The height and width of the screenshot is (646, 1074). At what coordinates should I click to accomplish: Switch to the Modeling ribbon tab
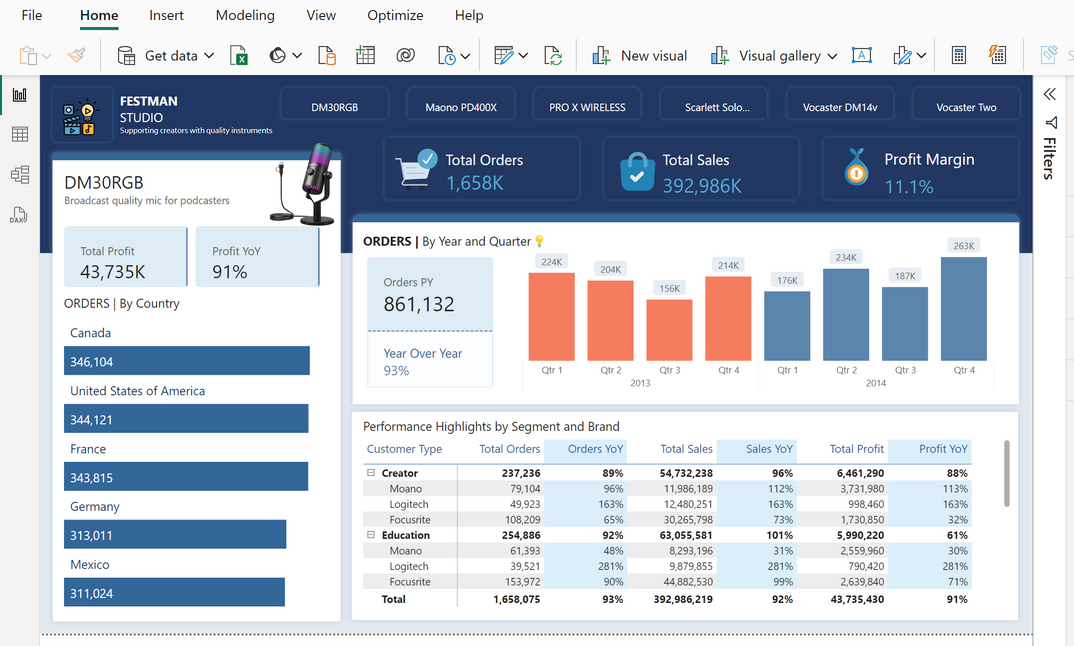245,15
